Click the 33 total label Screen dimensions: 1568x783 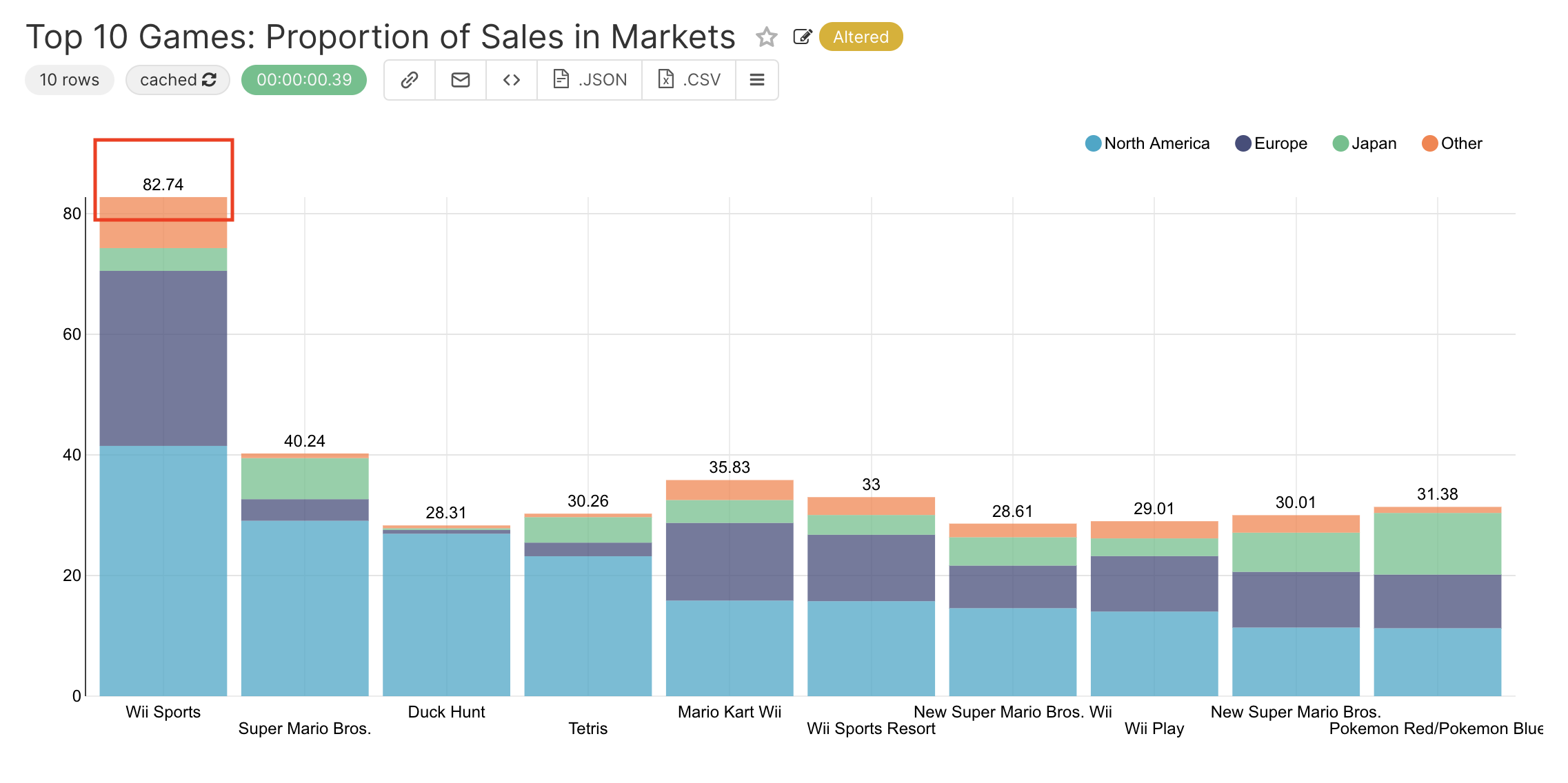[x=872, y=485]
